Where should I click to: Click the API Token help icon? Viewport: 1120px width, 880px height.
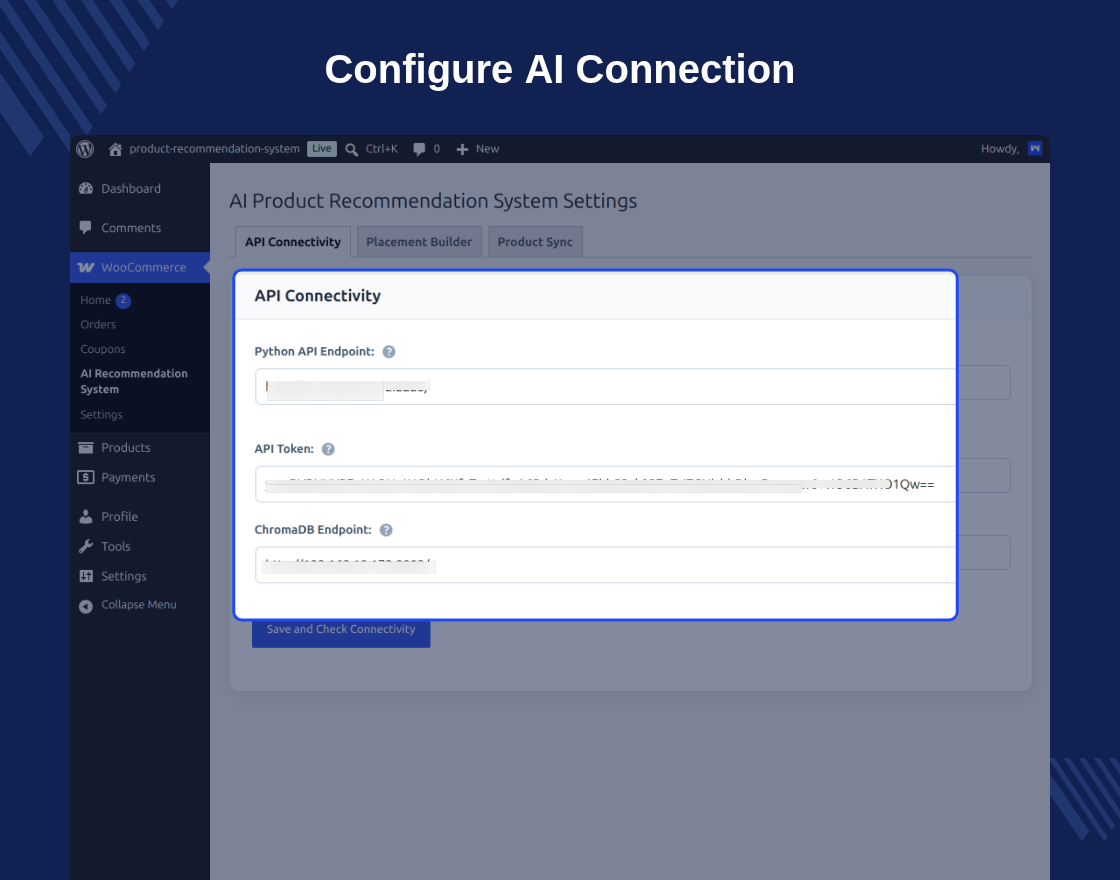pyautogui.click(x=328, y=449)
